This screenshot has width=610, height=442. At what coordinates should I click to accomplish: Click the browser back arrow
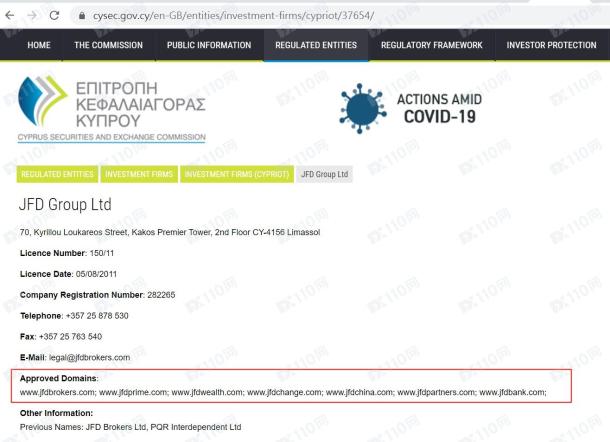(x=10, y=16)
